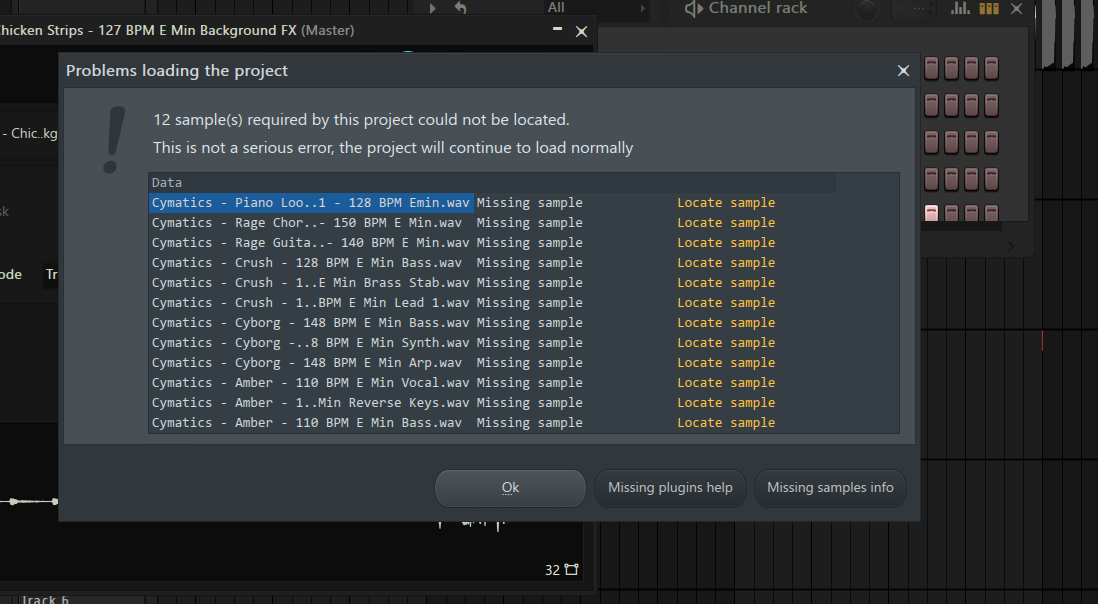The width and height of the screenshot is (1098, 604).
Task: Select Cymatics Cyborg 148 BPM E Min Arp.wav
Action: tap(307, 363)
